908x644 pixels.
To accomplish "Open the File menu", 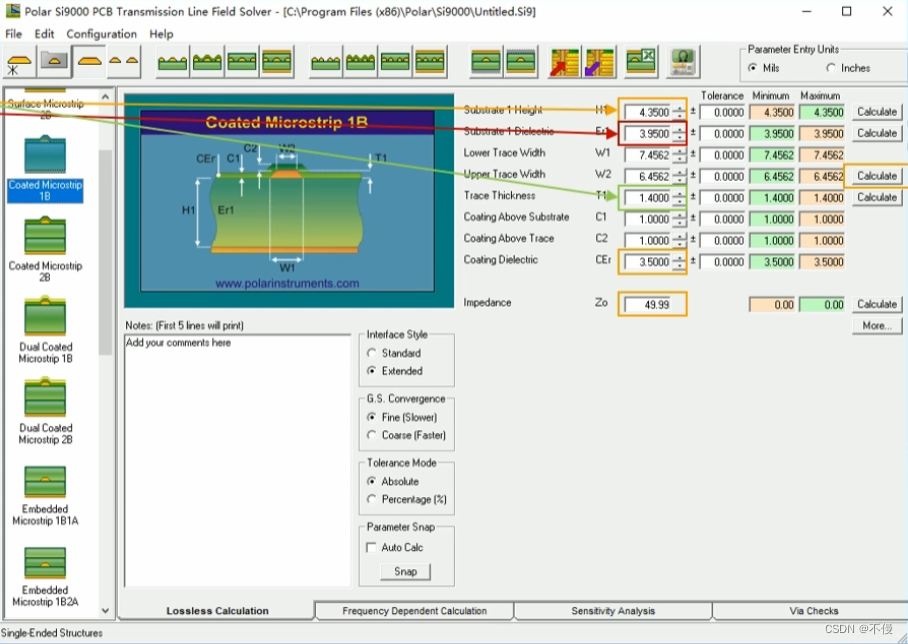I will [13, 34].
